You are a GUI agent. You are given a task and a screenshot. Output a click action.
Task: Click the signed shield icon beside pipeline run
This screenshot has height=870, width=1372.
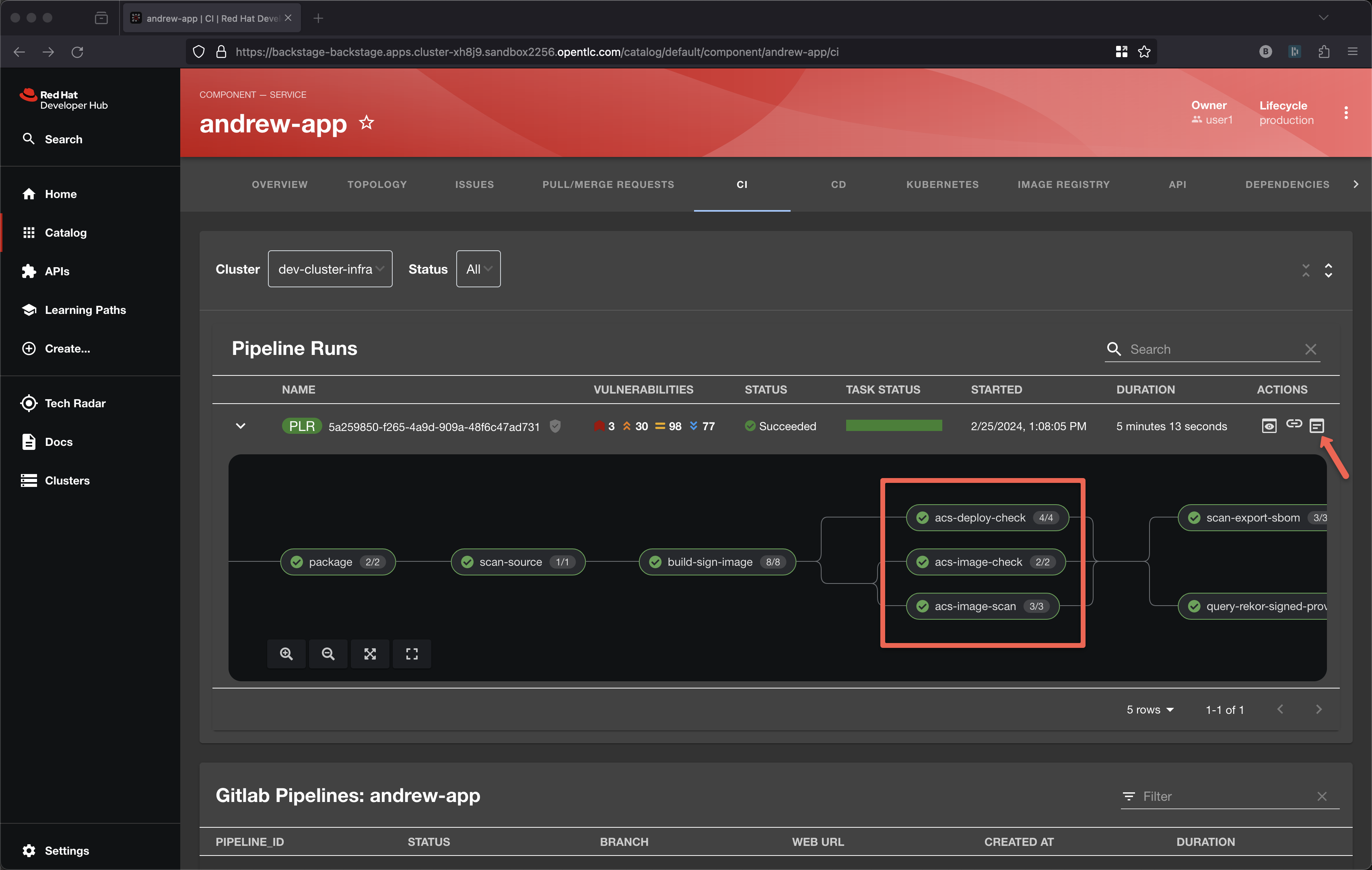click(555, 426)
